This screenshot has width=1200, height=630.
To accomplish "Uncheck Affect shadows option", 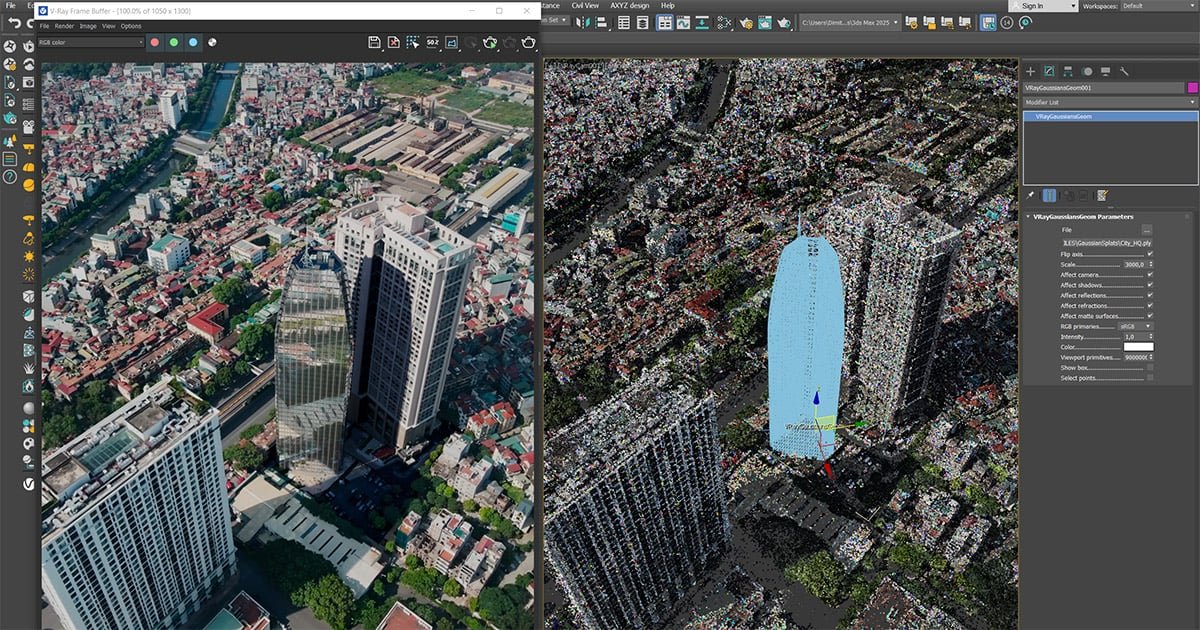I will 1150,285.
